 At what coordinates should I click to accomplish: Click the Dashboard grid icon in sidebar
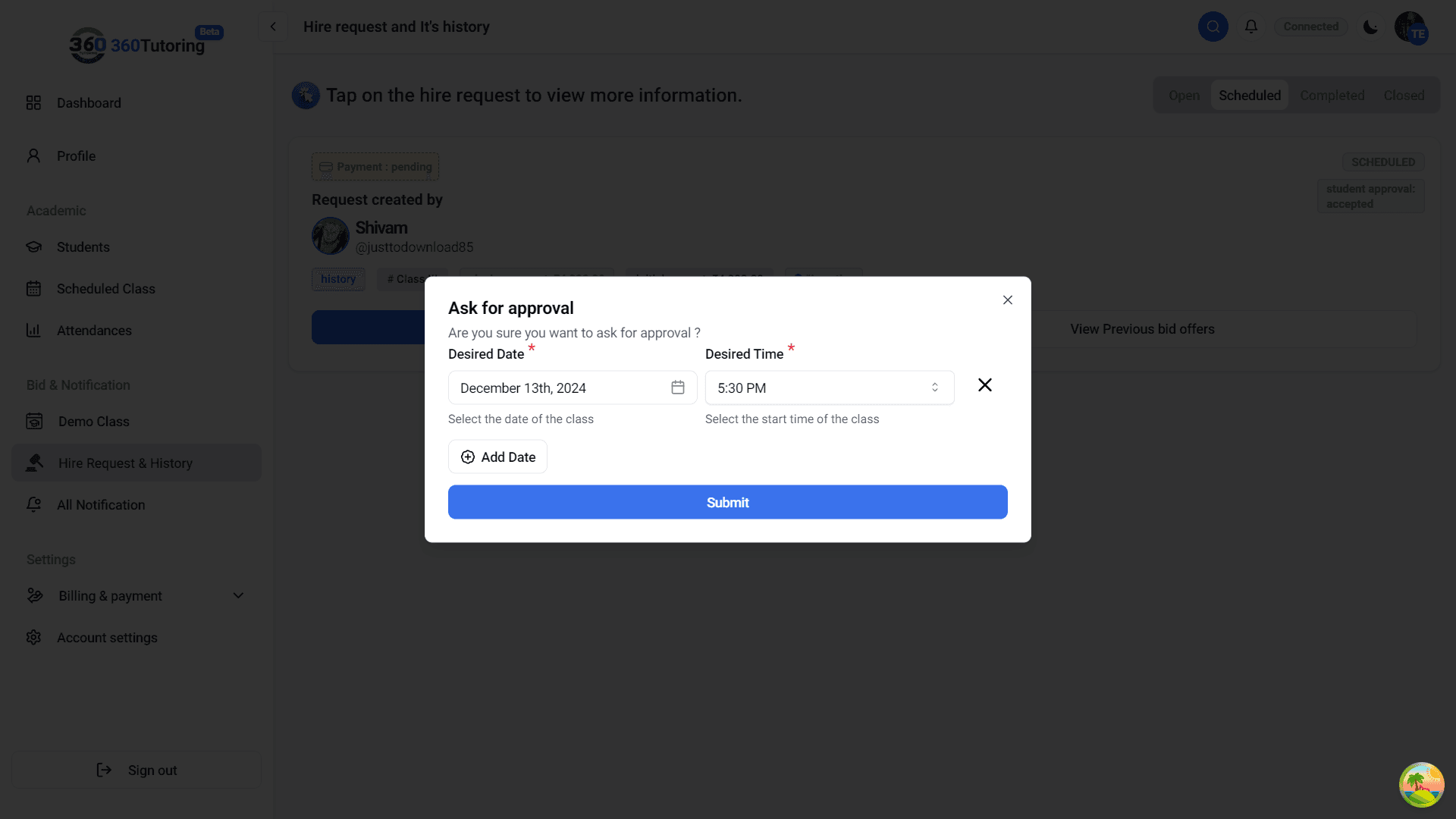point(33,102)
